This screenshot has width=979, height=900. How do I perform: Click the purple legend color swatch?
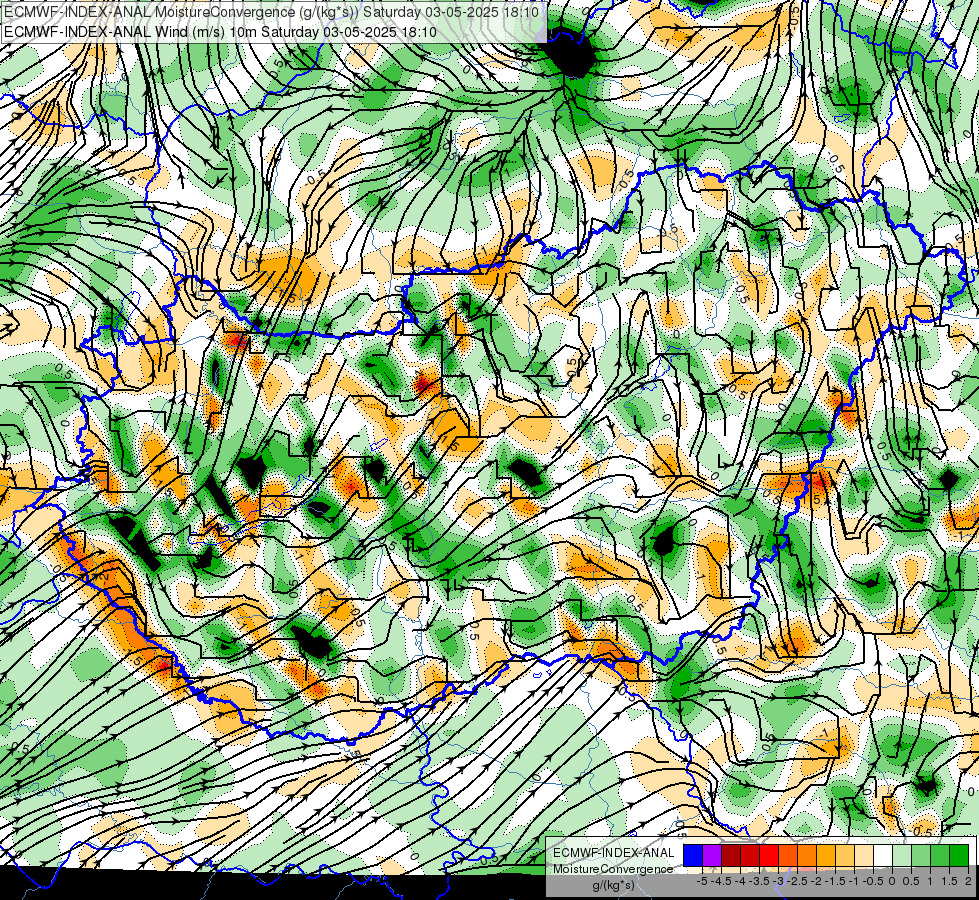pyautogui.click(x=712, y=856)
